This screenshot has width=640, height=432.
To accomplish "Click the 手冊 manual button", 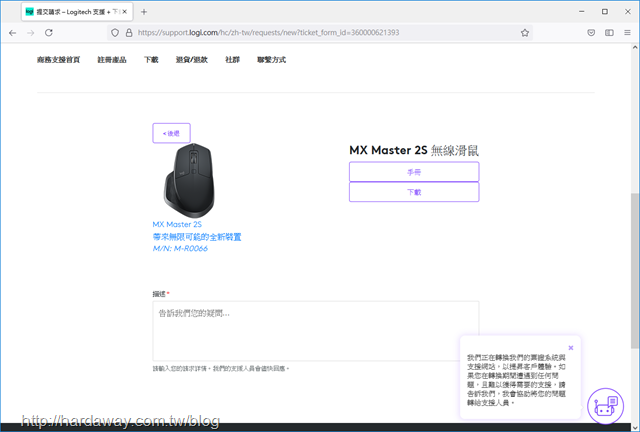I will [x=414, y=172].
